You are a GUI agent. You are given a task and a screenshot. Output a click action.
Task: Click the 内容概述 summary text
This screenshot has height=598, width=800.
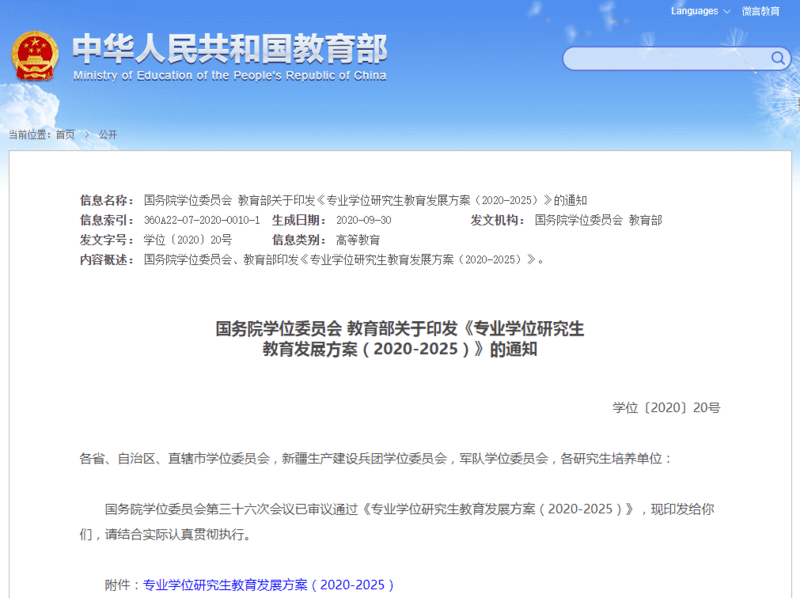point(340,259)
